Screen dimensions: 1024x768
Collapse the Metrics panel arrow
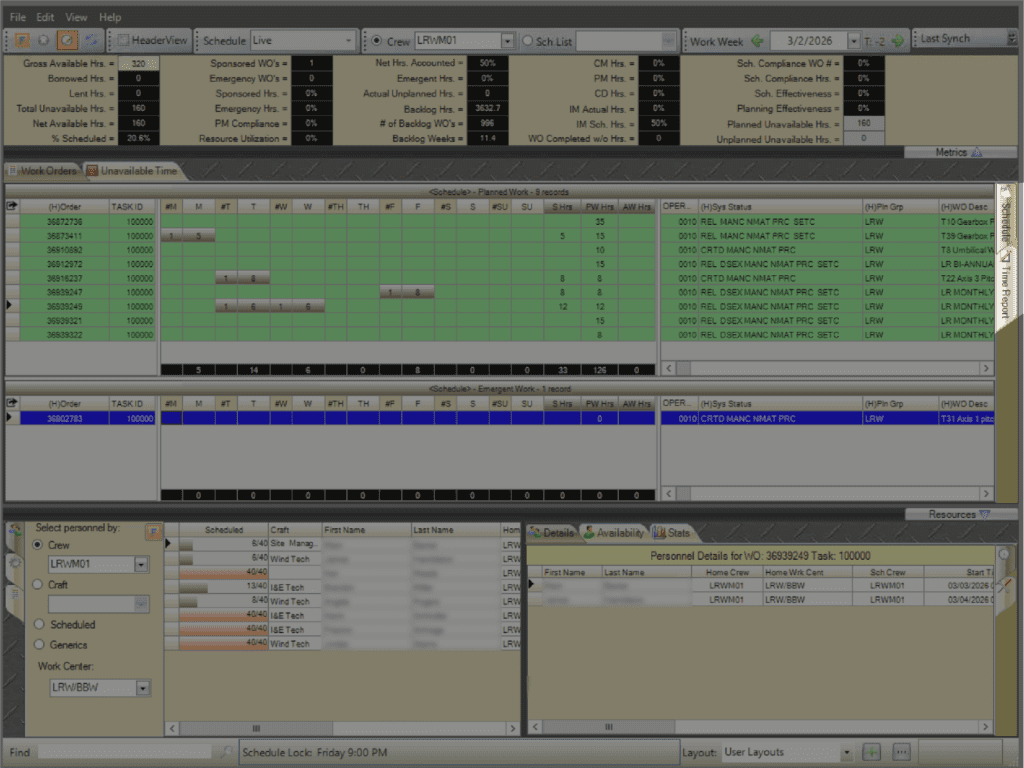coord(977,153)
